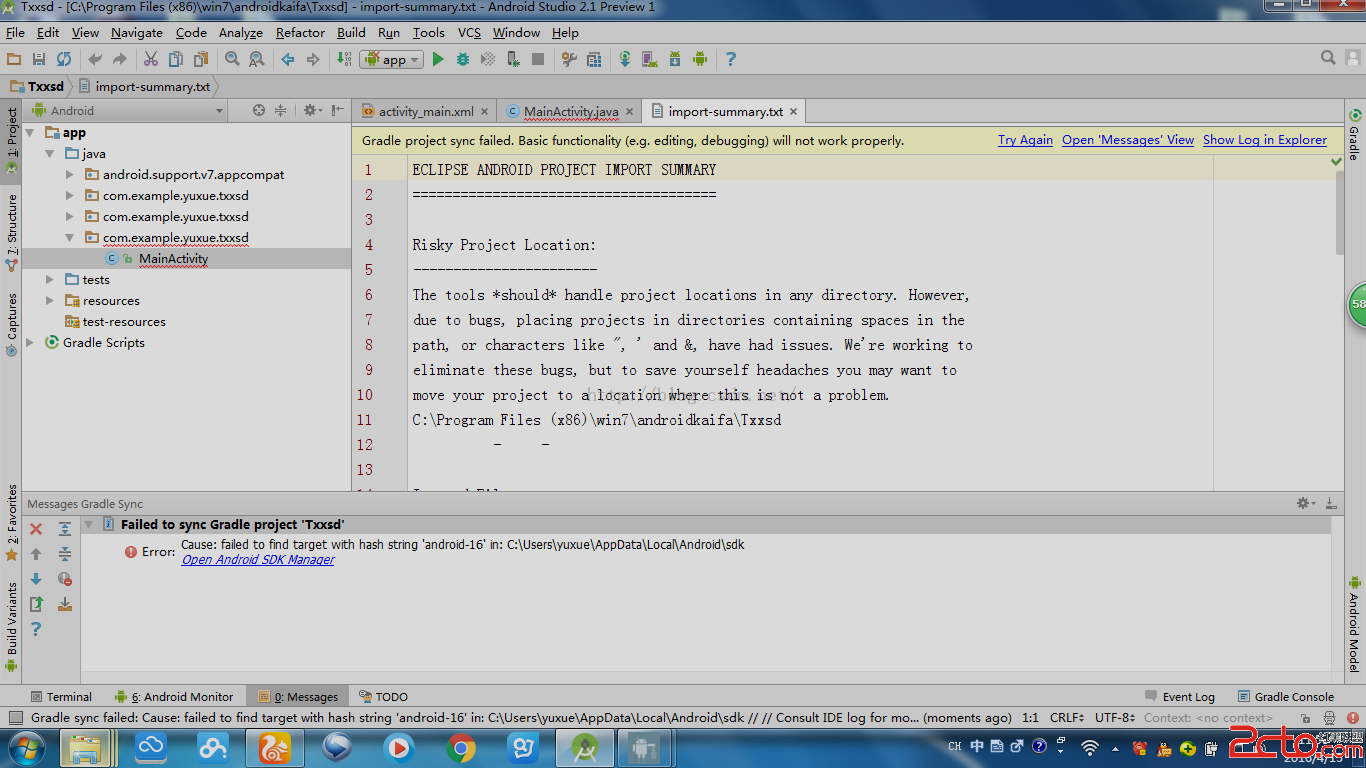
Task: Click the Collapse All icon in Messages panel
Action: (65, 554)
